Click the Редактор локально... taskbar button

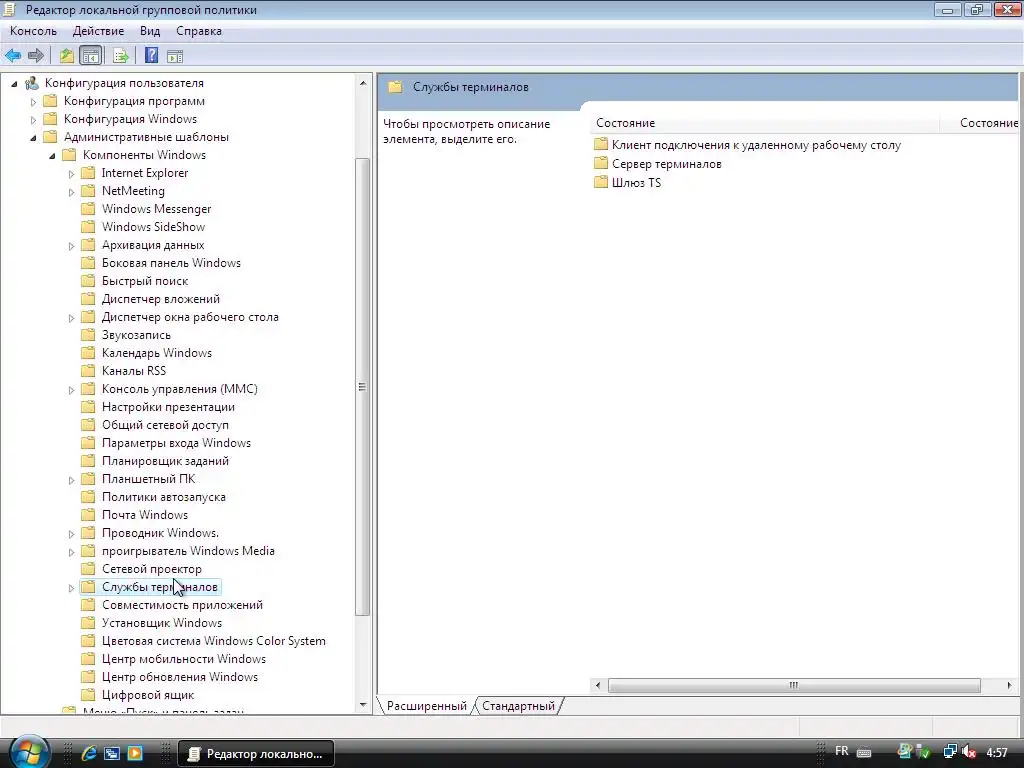tap(256, 754)
